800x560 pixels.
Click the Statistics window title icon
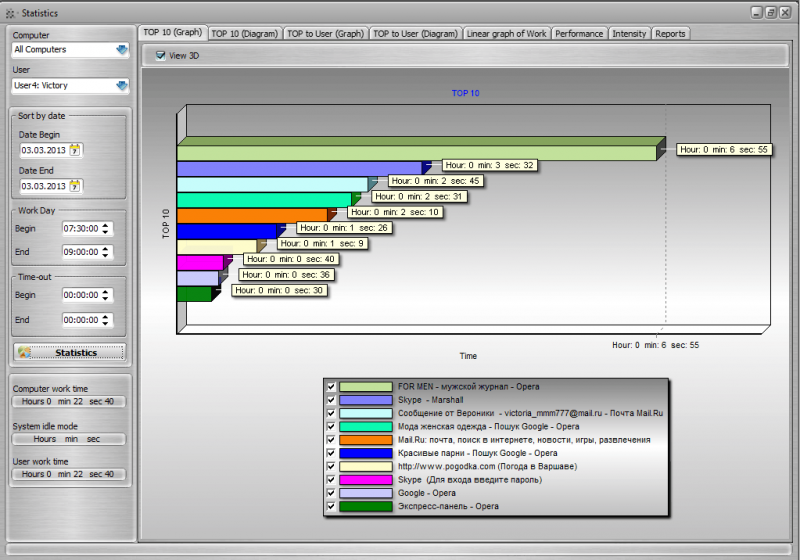11,14
